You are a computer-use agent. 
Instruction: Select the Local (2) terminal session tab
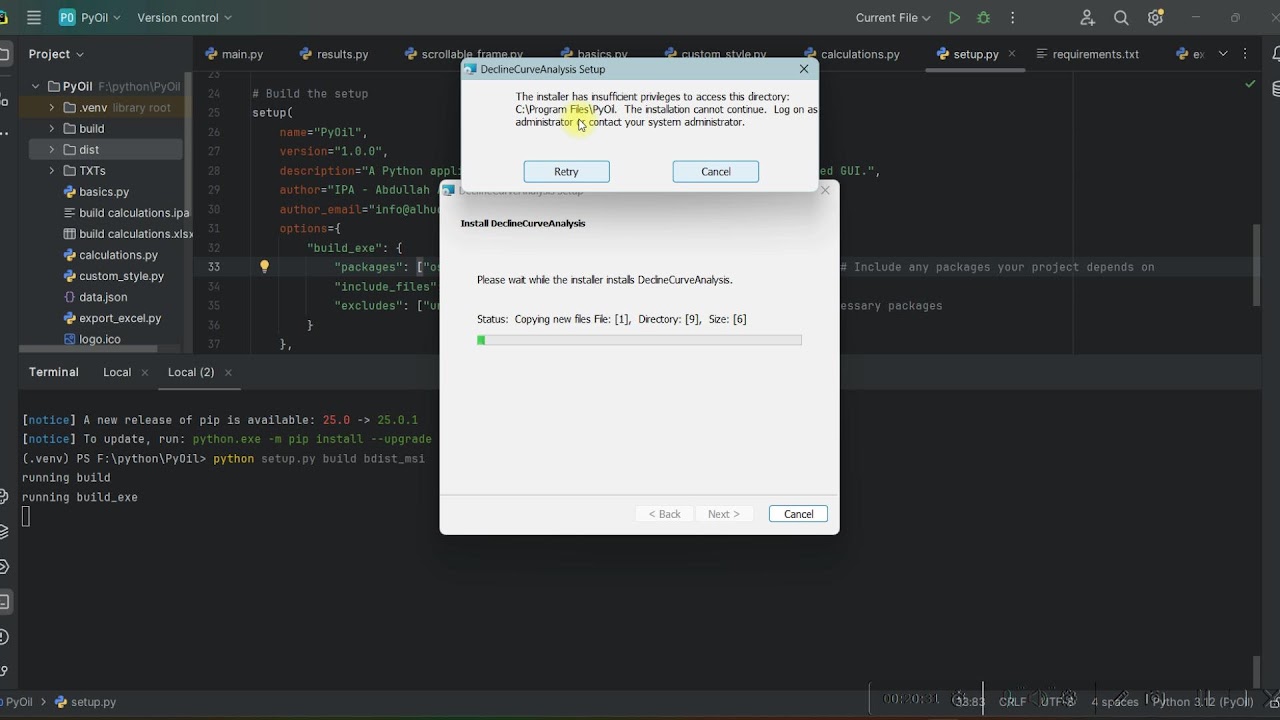[x=191, y=372]
